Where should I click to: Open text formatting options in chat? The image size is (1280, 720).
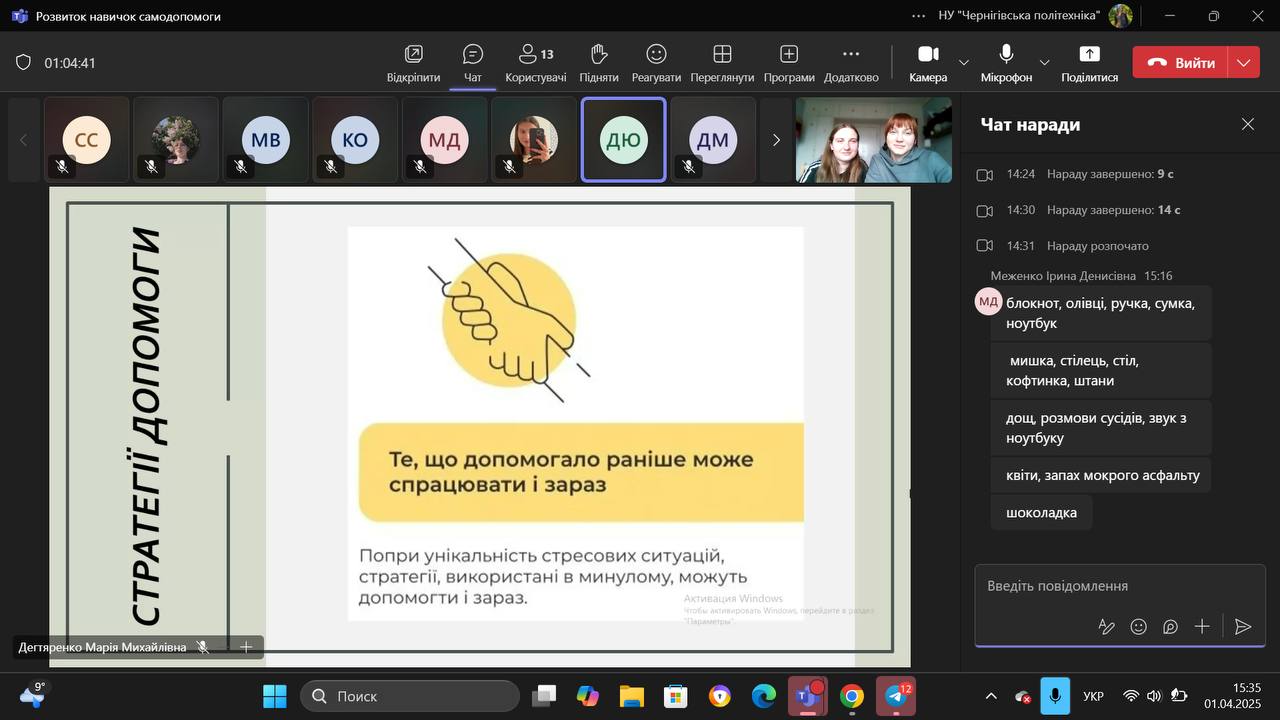click(1106, 627)
